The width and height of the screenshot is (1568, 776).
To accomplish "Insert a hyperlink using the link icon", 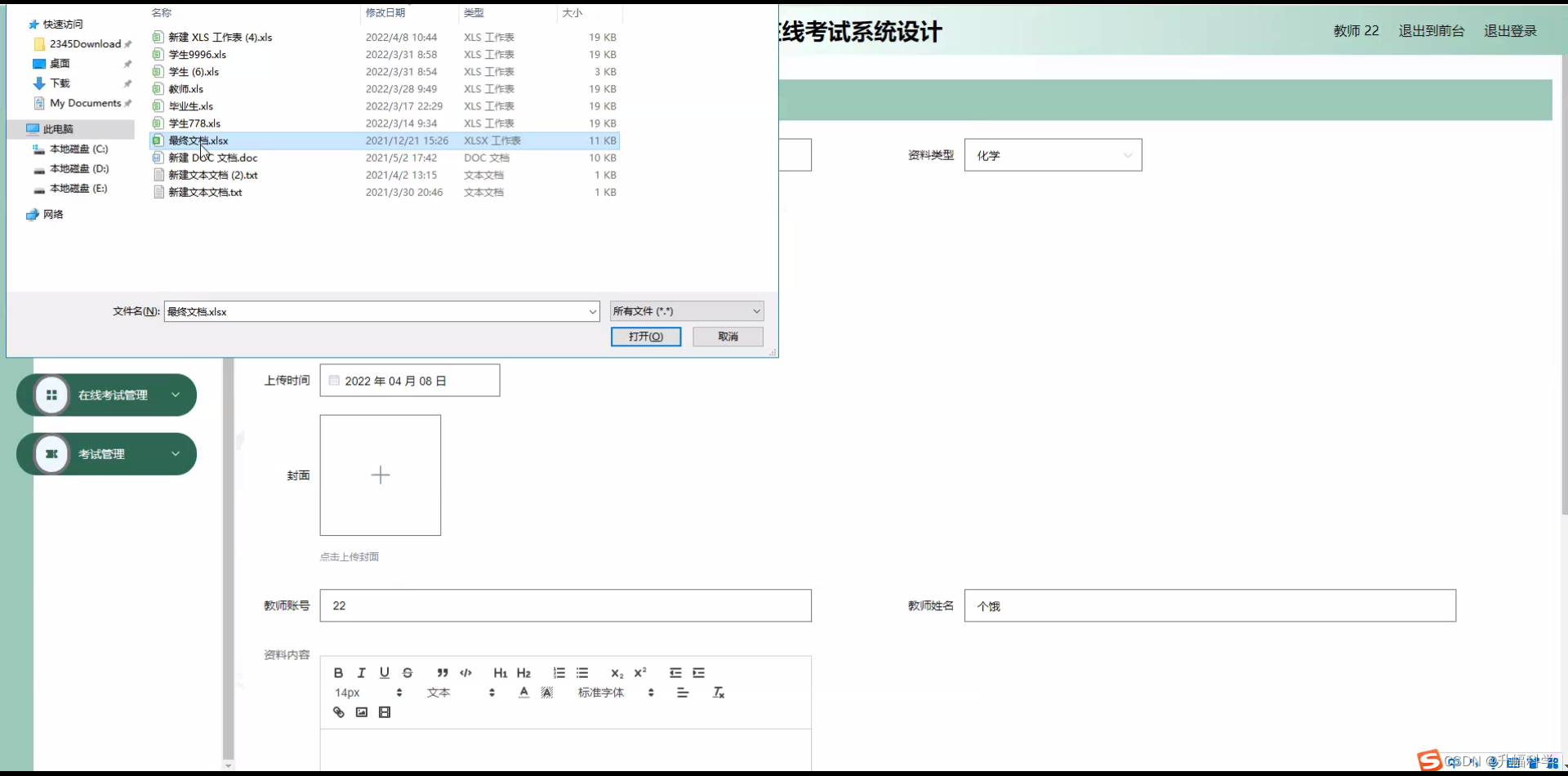I will [x=338, y=711].
